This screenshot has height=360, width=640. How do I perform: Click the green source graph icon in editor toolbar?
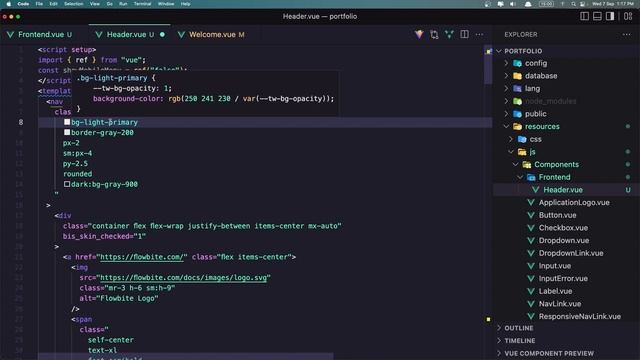click(449, 35)
